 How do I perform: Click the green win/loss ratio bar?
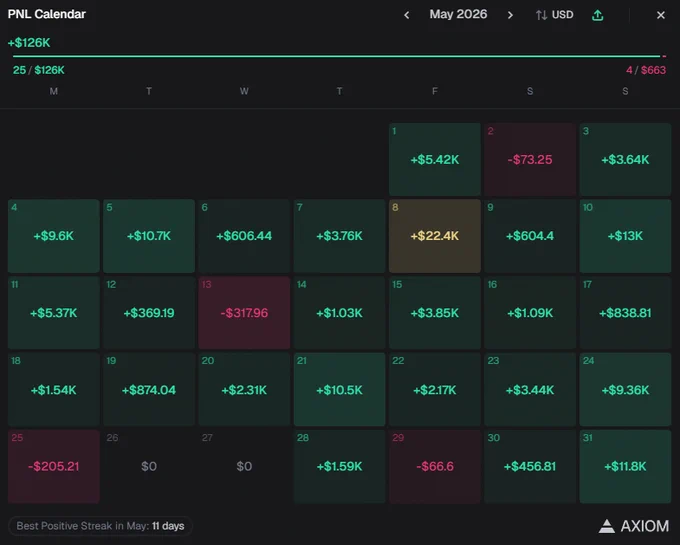pyautogui.click(x=336, y=56)
